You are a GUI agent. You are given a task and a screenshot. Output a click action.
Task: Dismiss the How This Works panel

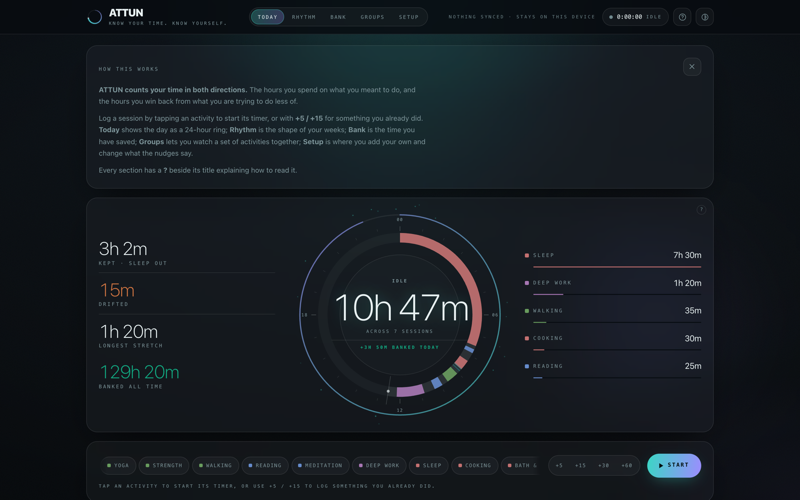click(692, 67)
